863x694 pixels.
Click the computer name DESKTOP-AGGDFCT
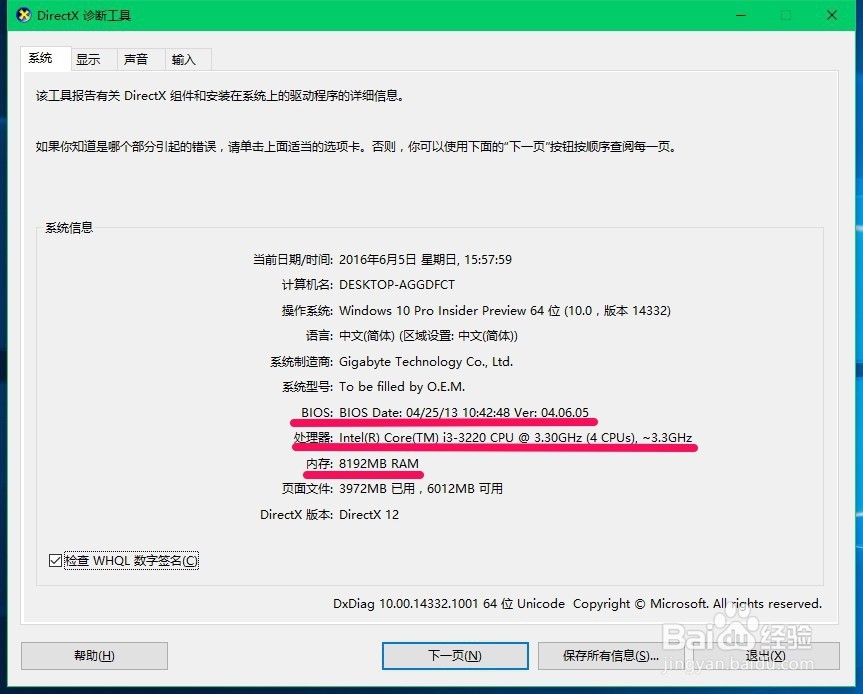pos(397,285)
